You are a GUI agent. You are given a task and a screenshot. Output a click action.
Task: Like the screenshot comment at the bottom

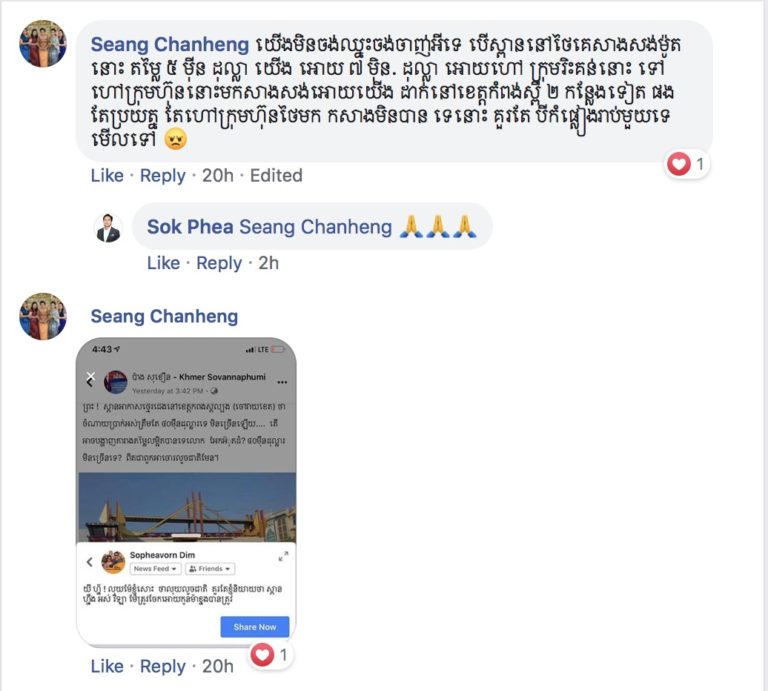pos(107,667)
